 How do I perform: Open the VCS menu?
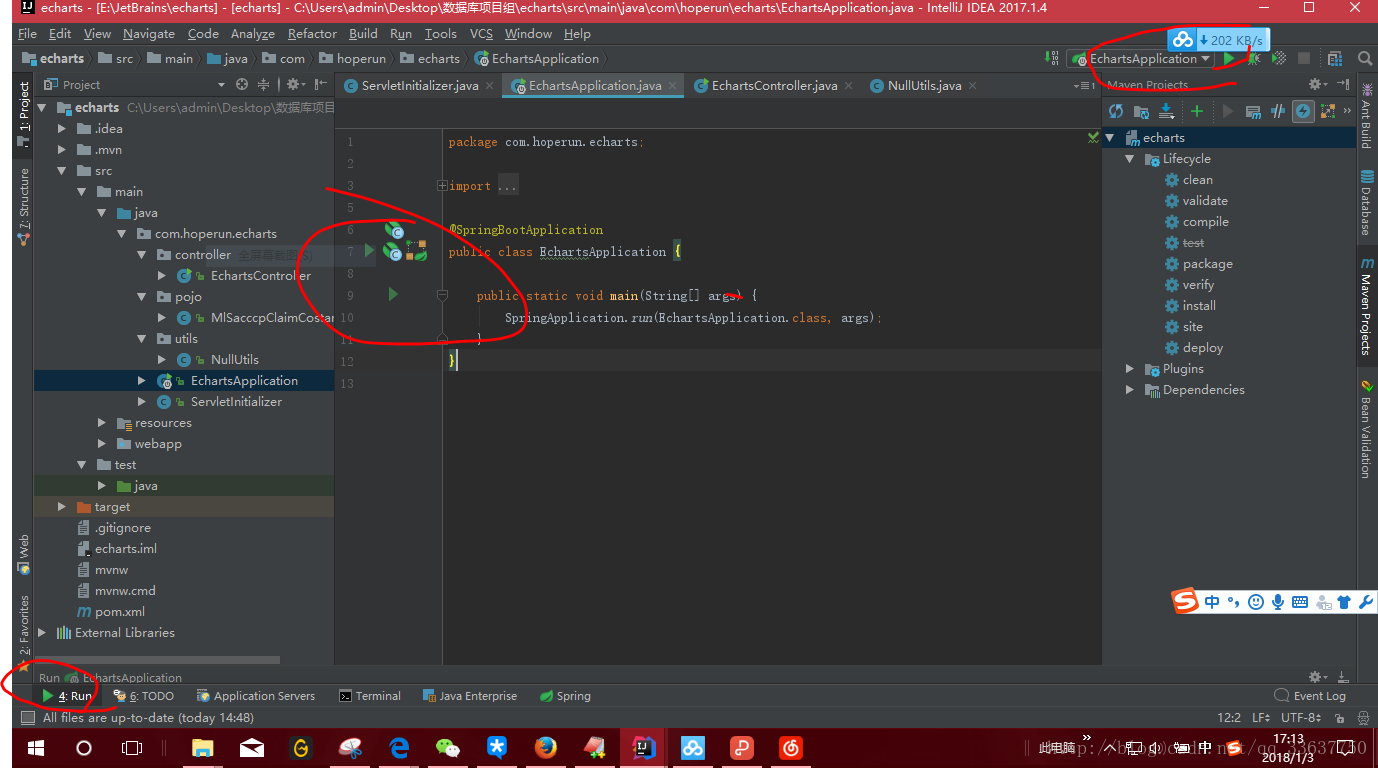482,34
